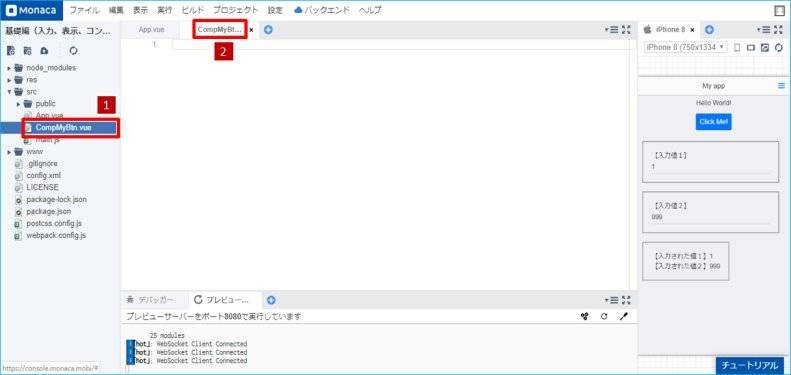Select package-lock.json in the file tree
The image size is (791, 375).
point(56,199)
